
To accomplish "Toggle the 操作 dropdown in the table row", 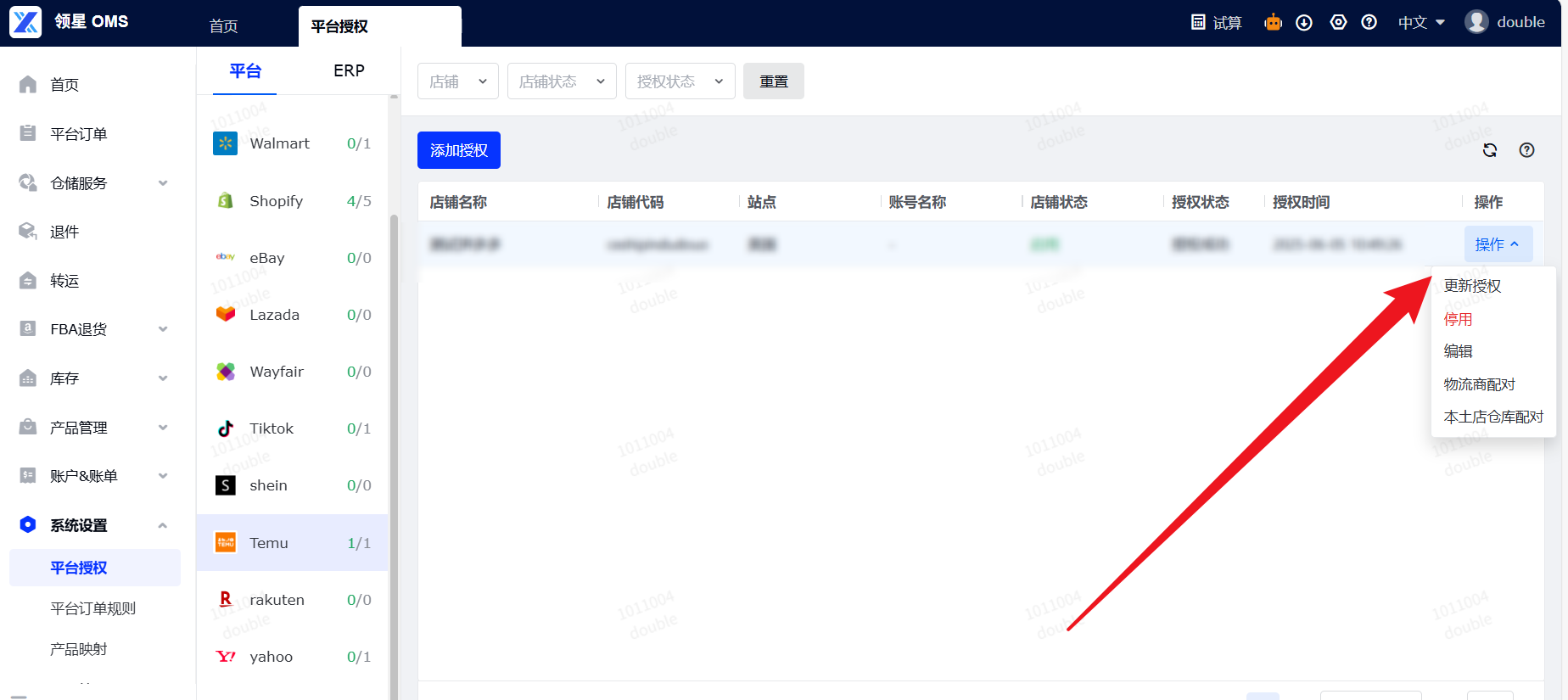I will coord(1498,244).
